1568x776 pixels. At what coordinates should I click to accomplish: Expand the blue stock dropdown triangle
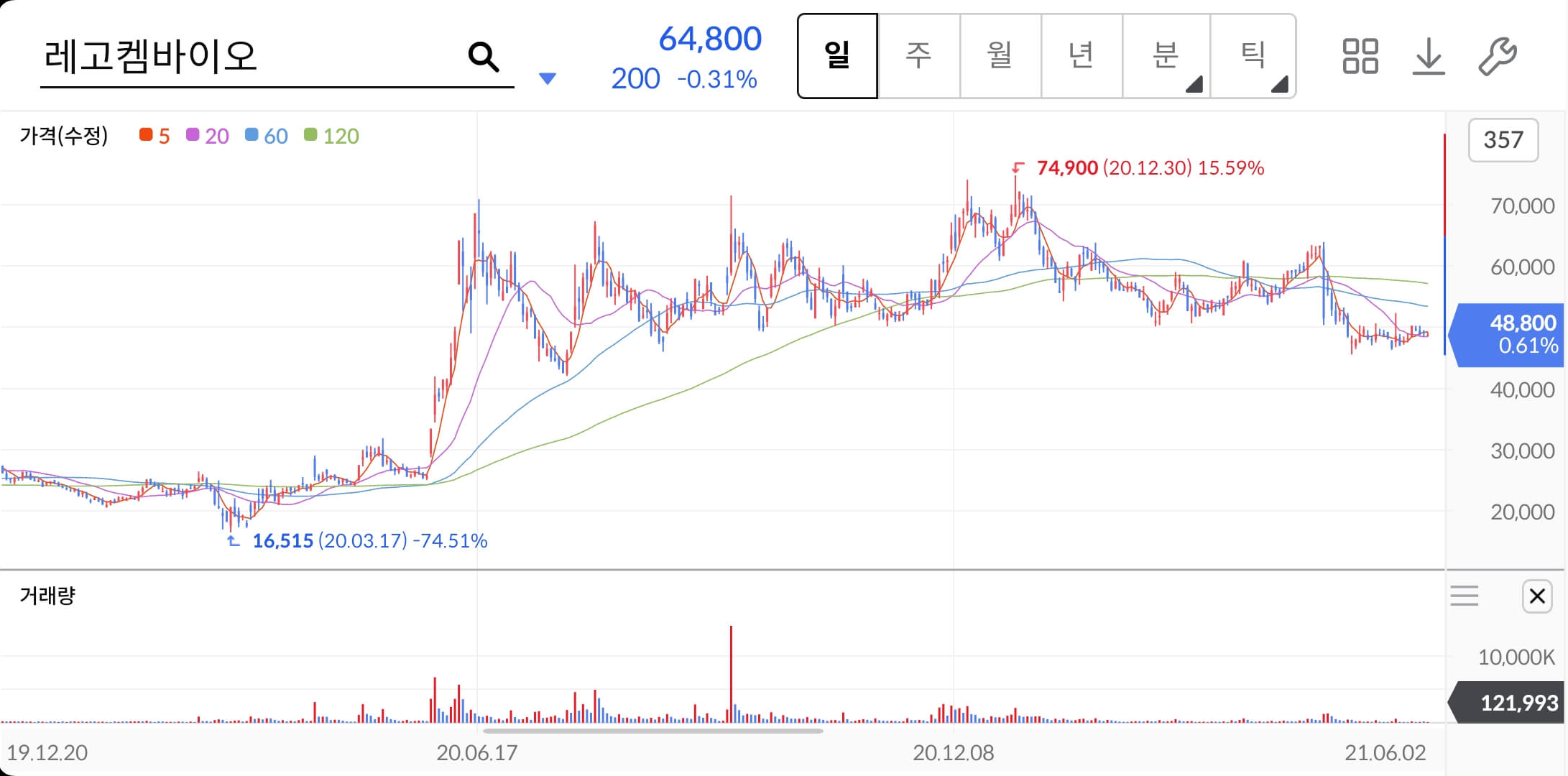click(x=548, y=78)
